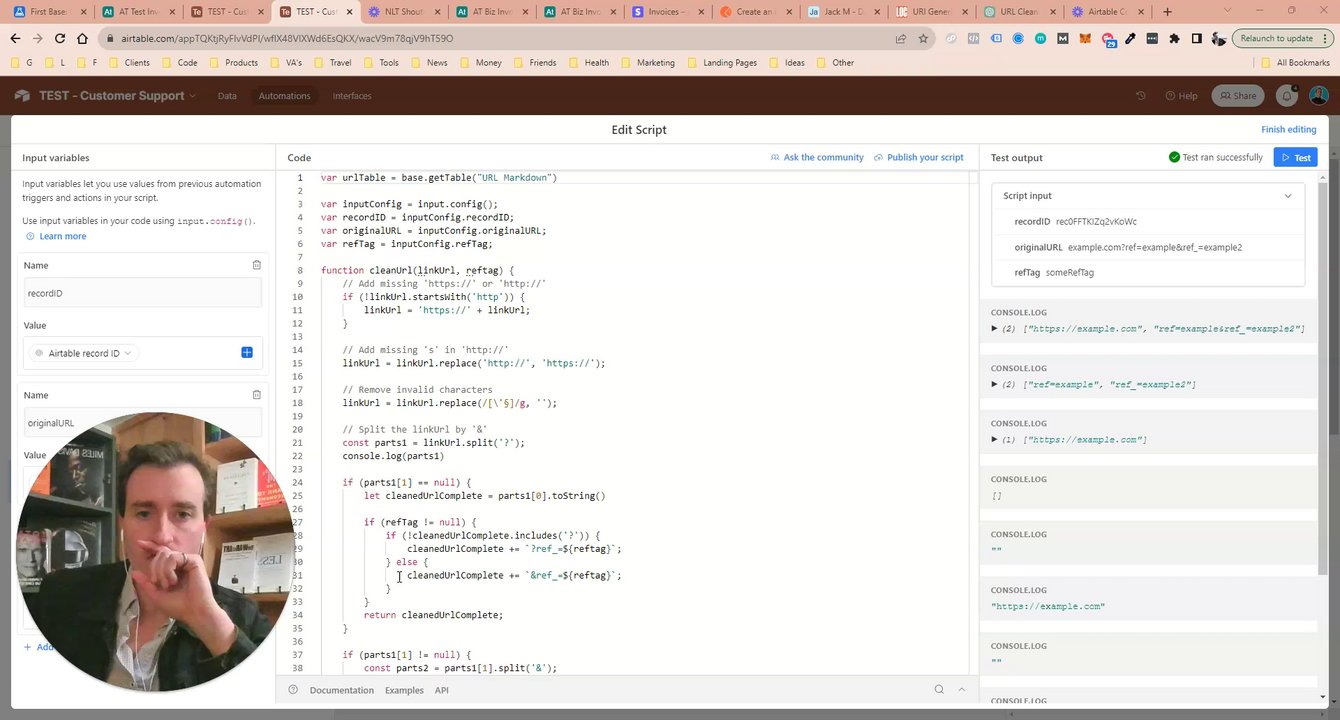The height and width of the screenshot is (720, 1340).
Task: Click code line 1 with base.getTable
Action: 439,178
